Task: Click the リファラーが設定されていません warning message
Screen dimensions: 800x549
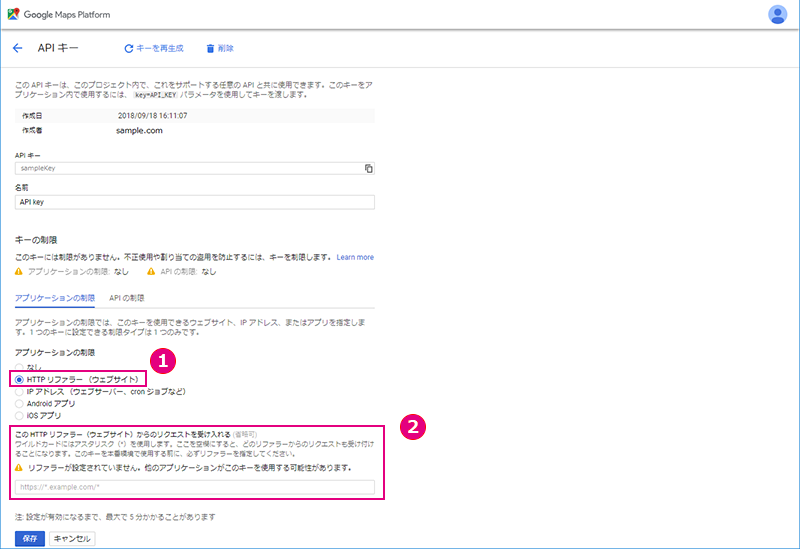Action: [183, 468]
